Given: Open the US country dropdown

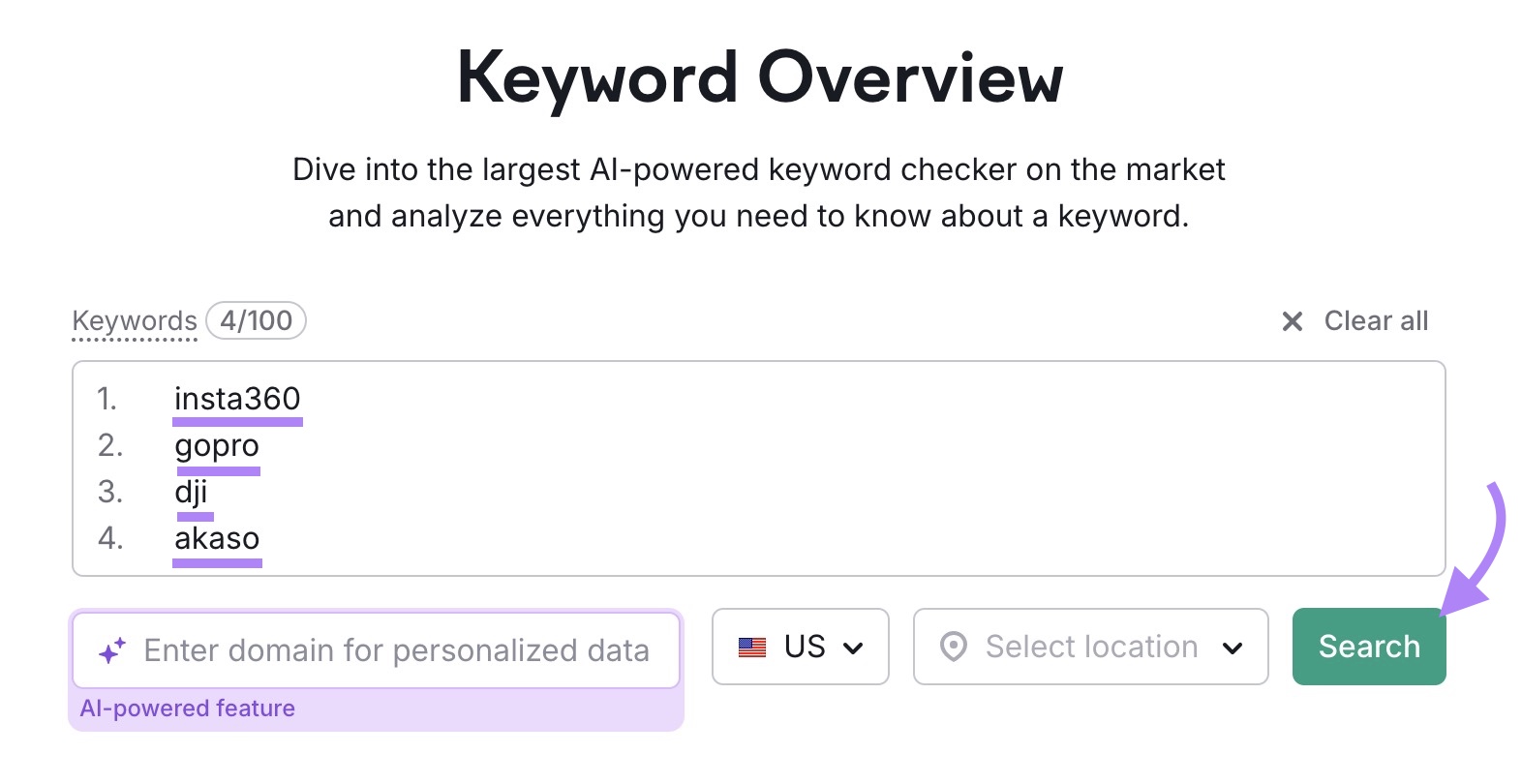Looking at the screenshot, I should pos(801,647).
